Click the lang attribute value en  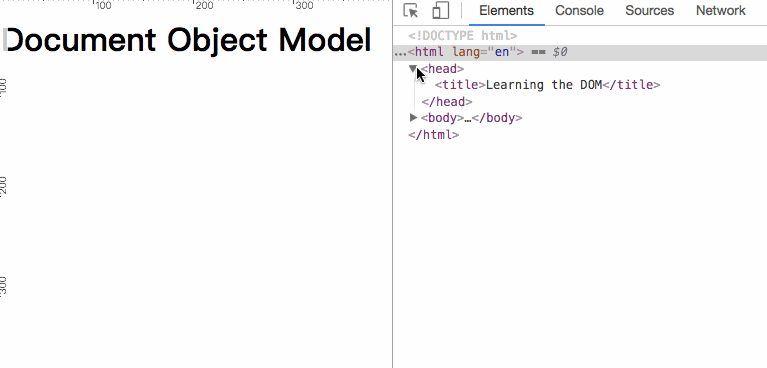(502, 52)
